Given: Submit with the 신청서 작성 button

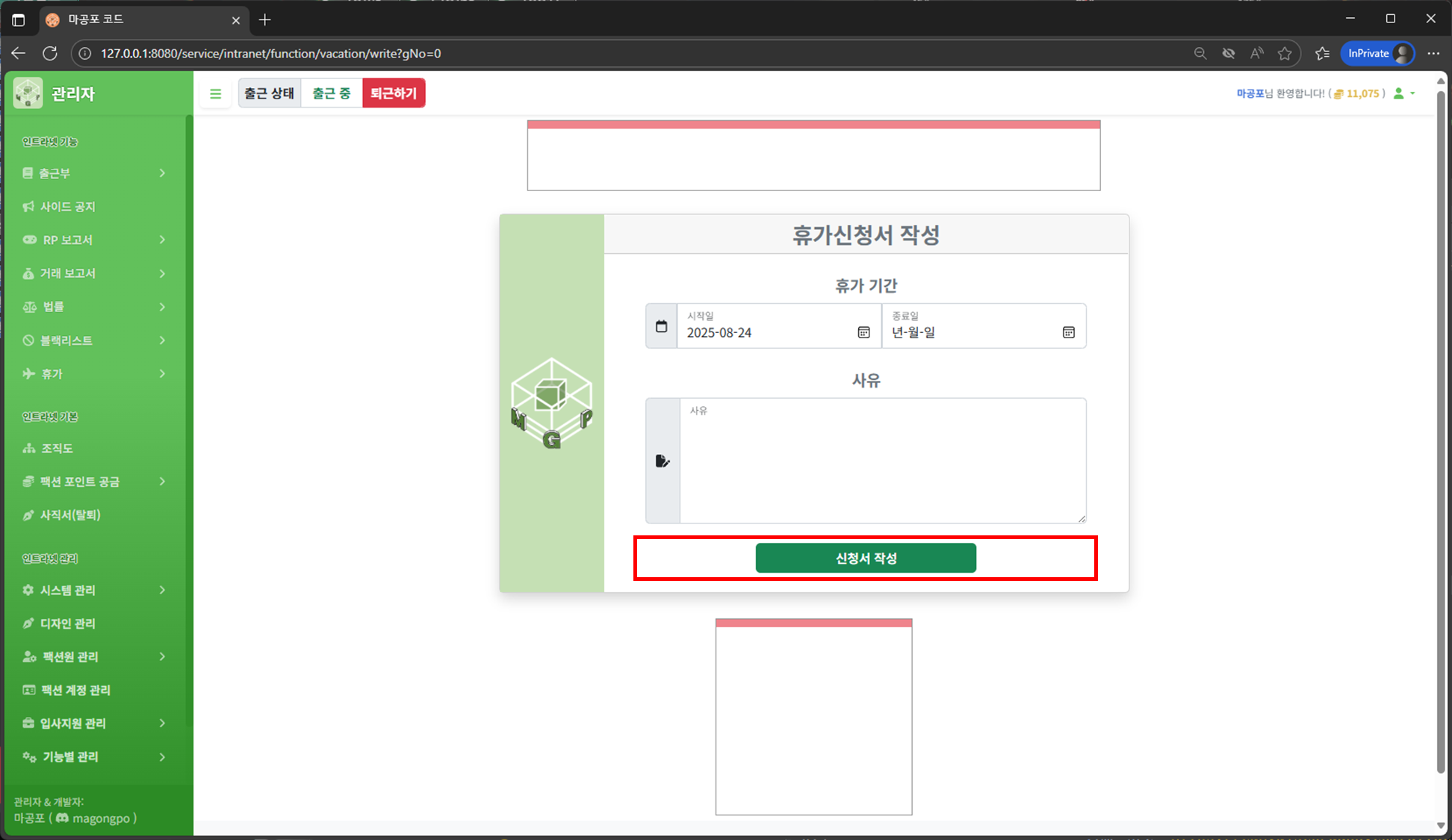Looking at the screenshot, I should [x=866, y=559].
